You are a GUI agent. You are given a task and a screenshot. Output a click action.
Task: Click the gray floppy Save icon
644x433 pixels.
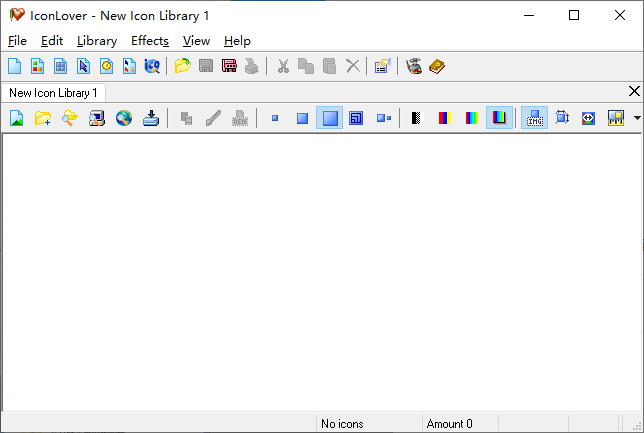coord(206,66)
